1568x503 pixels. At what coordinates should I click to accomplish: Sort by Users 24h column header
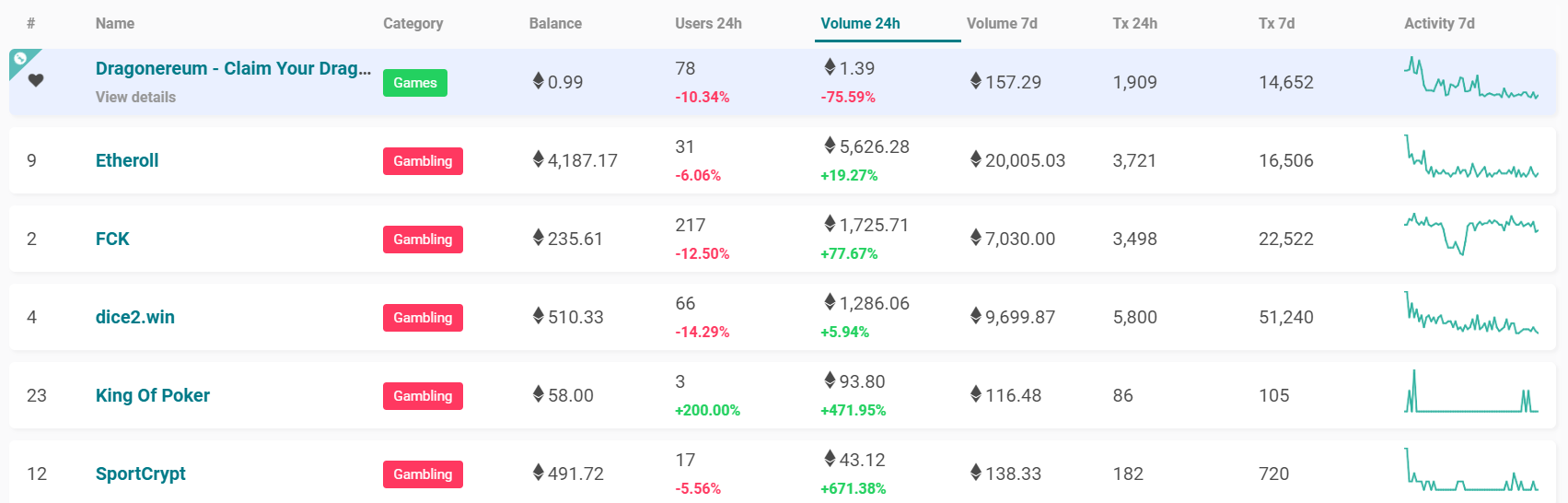(x=708, y=23)
